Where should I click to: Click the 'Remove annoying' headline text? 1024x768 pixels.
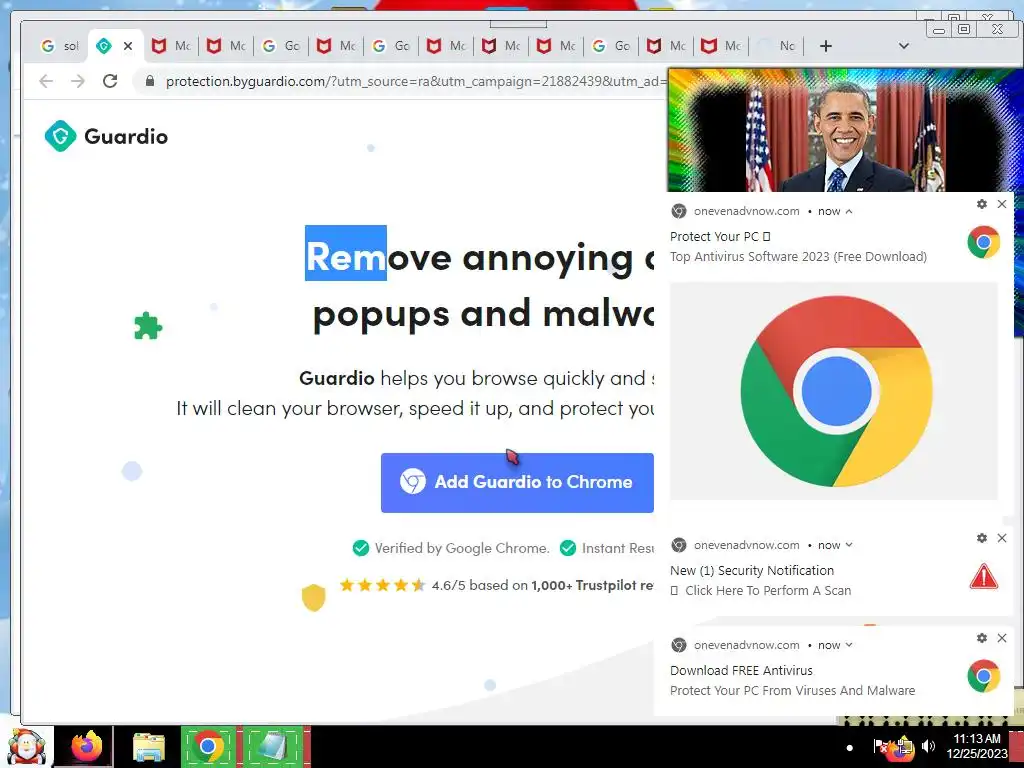tap(470, 257)
